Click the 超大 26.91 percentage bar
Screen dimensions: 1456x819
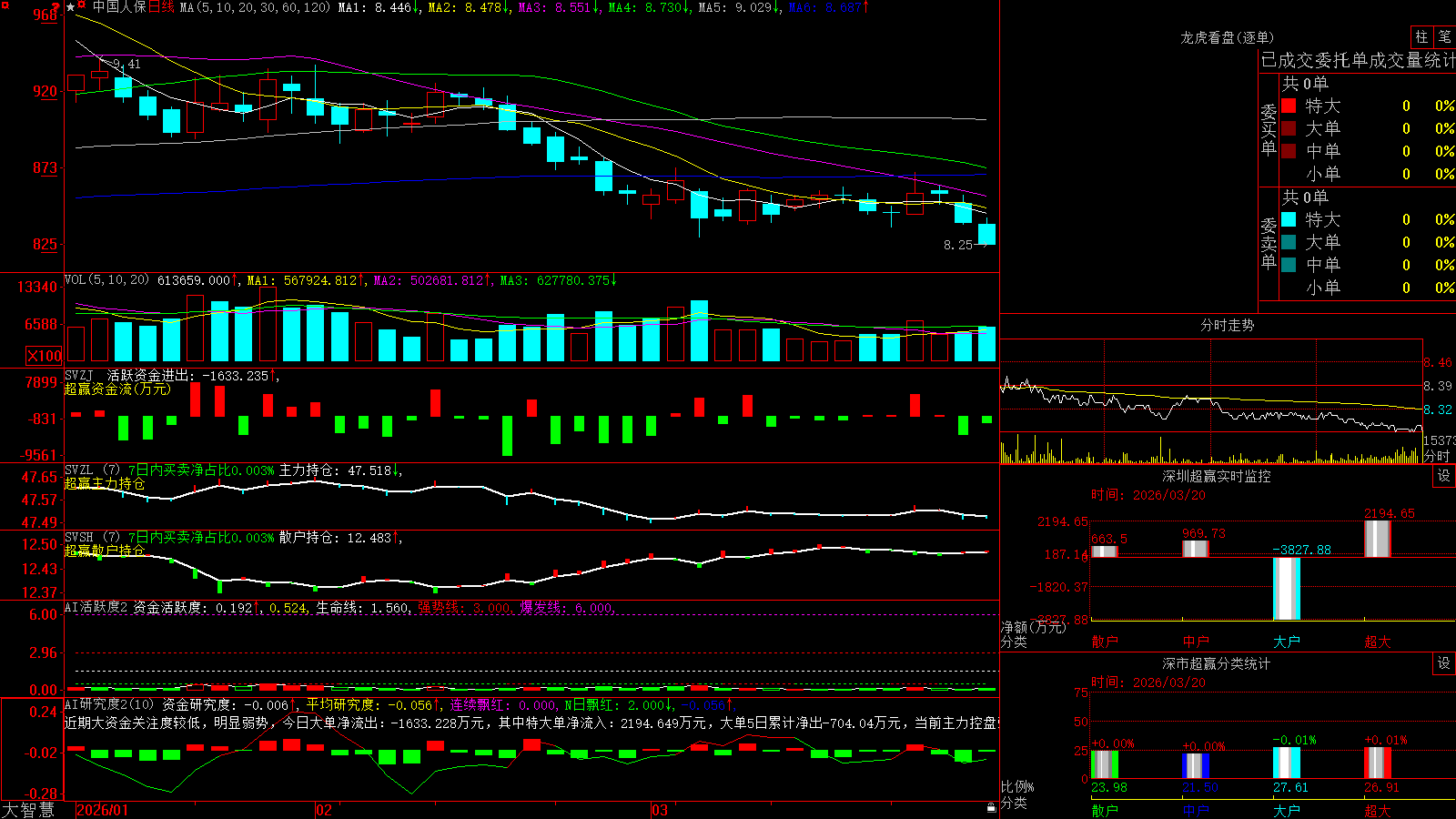[x=1378, y=763]
